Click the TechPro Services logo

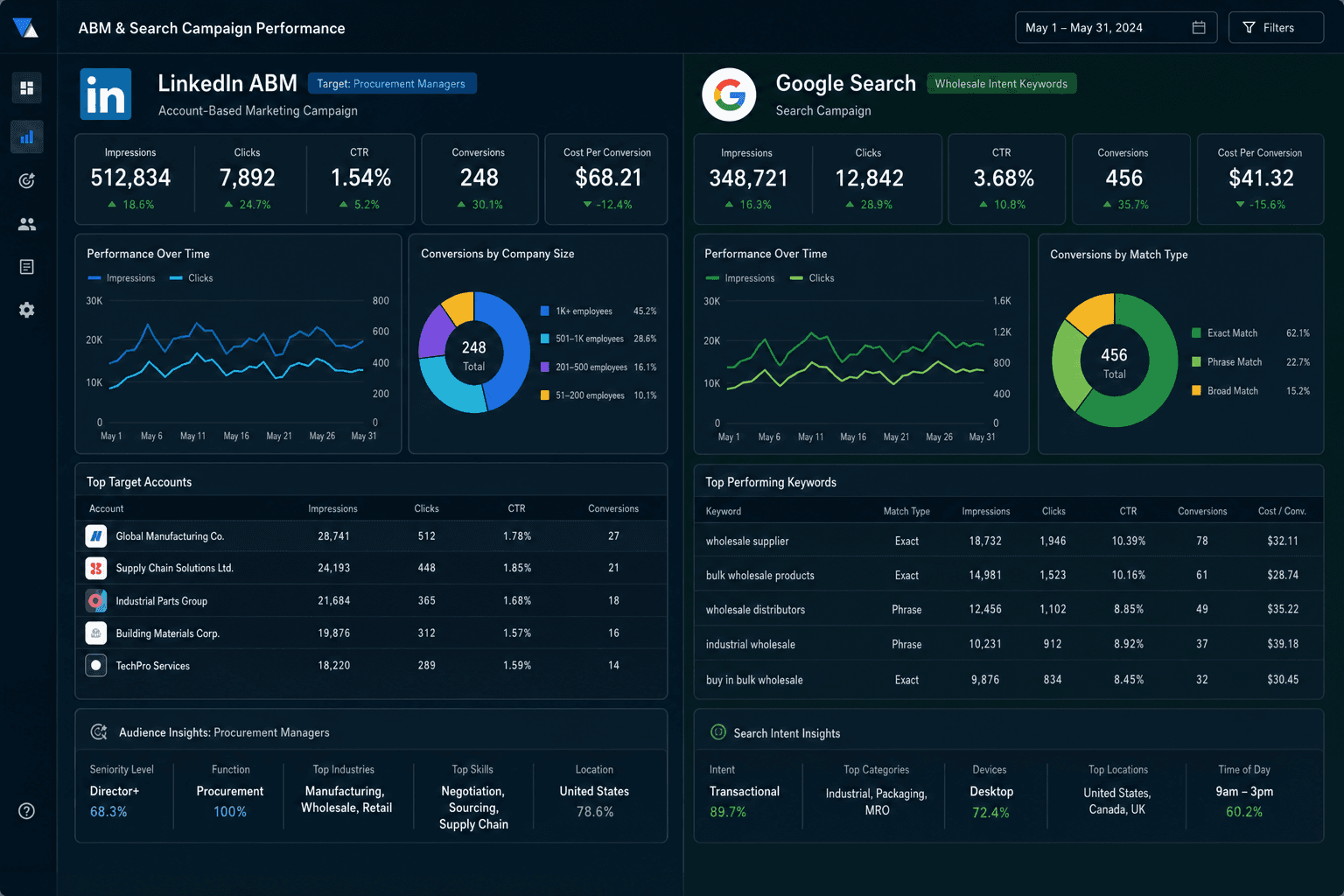pos(96,666)
